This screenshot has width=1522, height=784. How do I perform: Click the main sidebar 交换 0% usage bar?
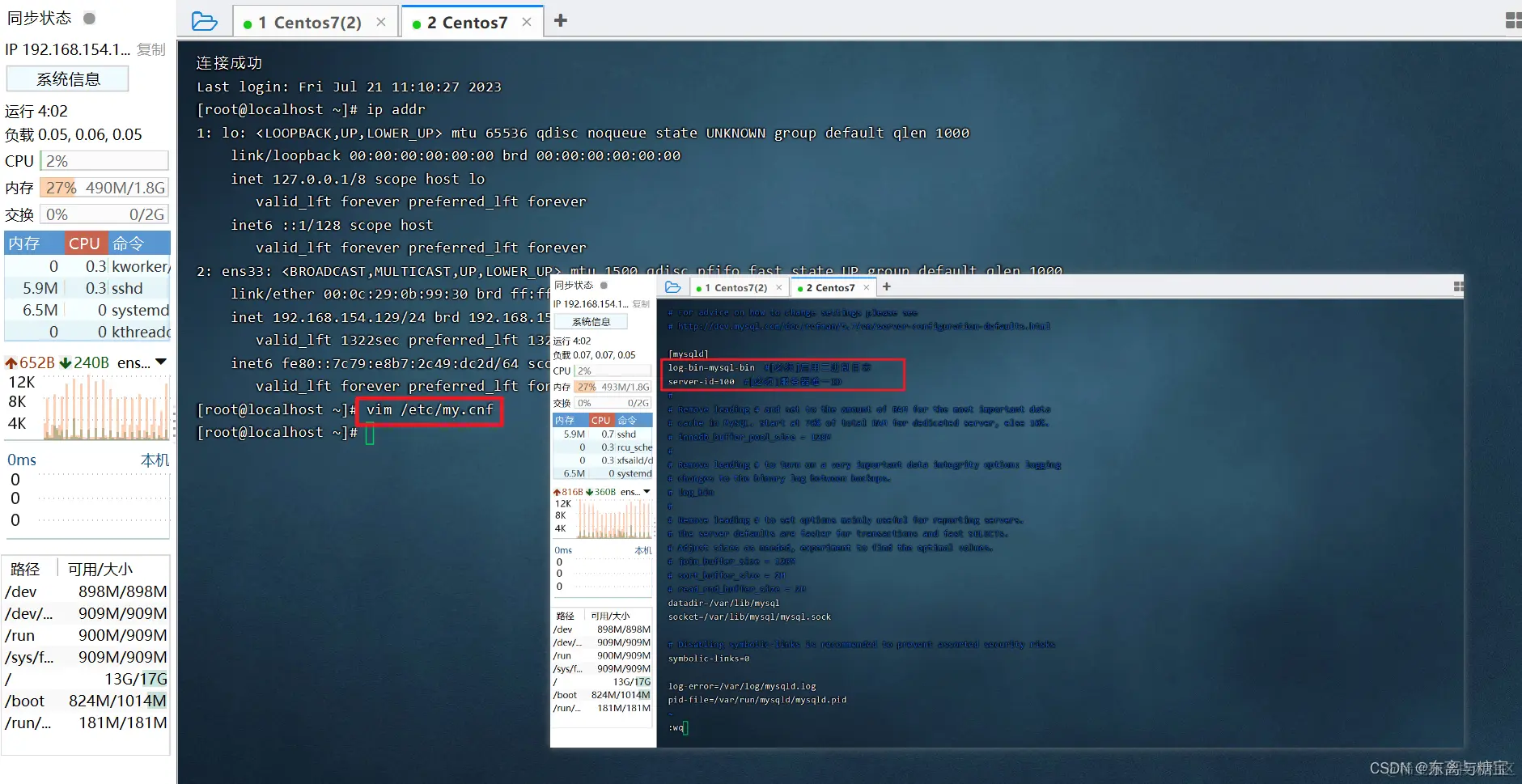pyautogui.click(x=104, y=214)
